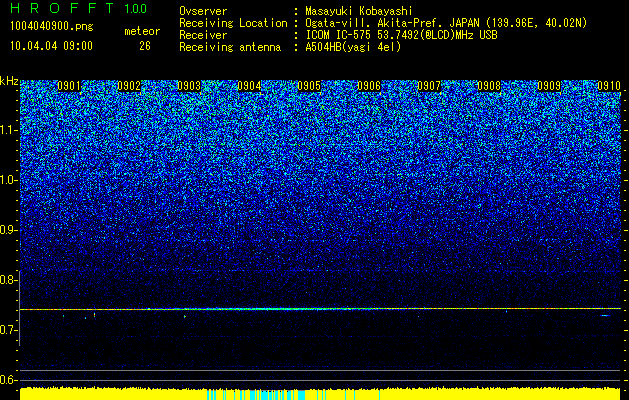The image size is (629, 400).
Task: Click the kHz axis unit label
Action: tap(9, 81)
